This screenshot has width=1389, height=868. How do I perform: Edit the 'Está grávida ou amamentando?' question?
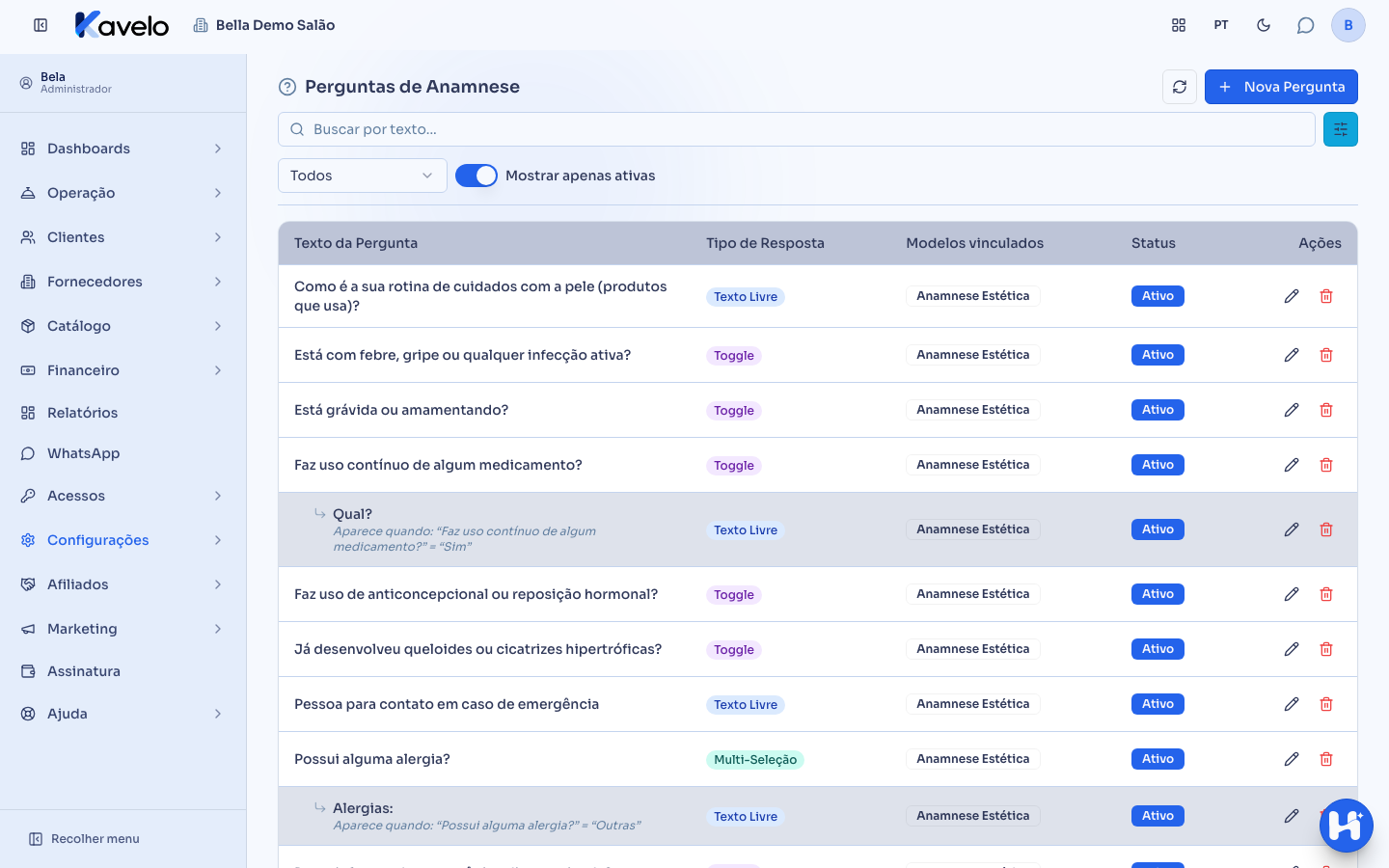pos(1292,410)
